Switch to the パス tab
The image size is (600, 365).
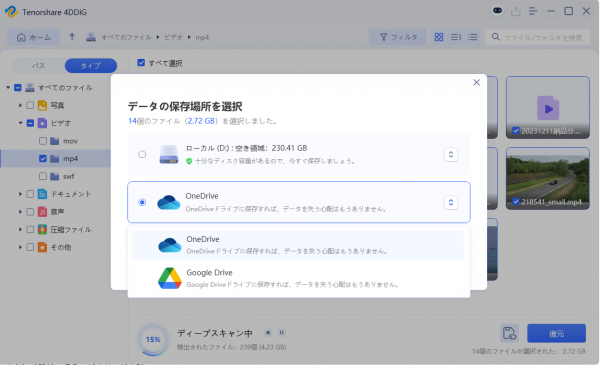[x=38, y=65]
